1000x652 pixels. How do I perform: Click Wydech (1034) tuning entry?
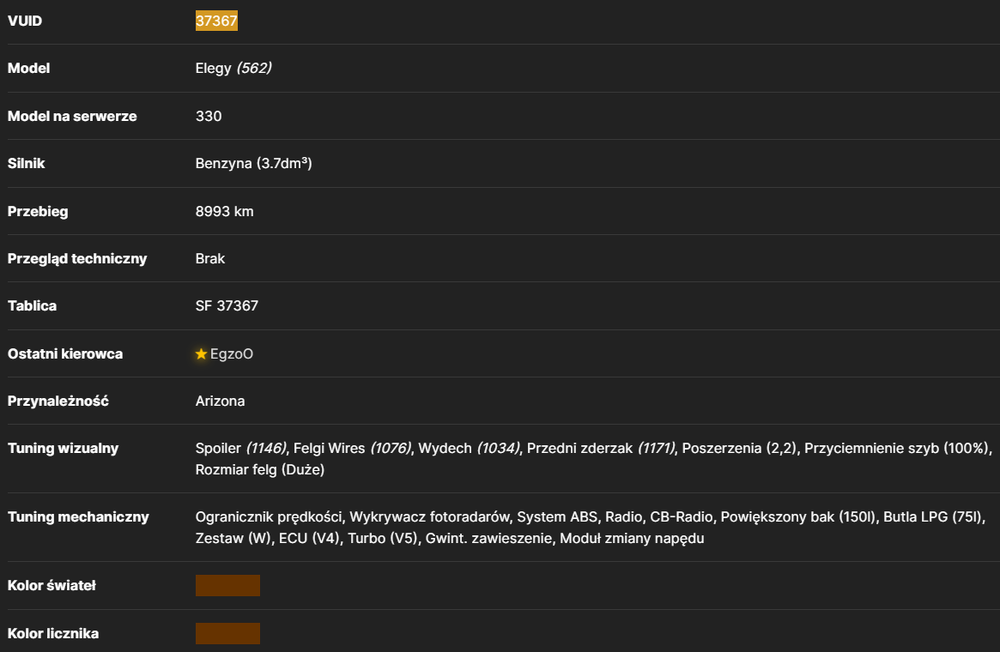pyautogui.click(x=469, y=448)
